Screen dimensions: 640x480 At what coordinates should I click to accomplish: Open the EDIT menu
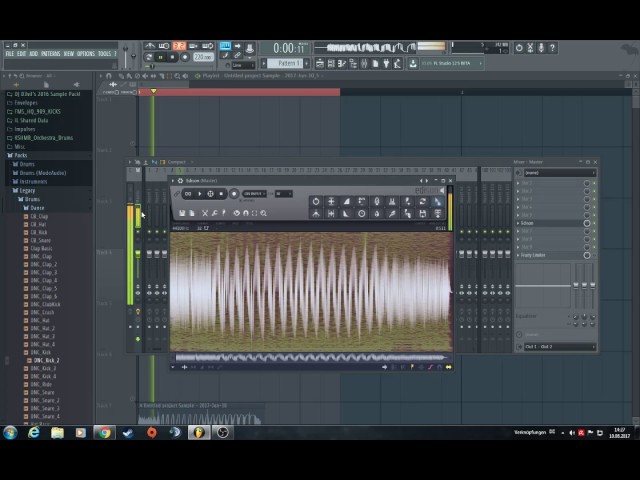(x=22, y=54)
